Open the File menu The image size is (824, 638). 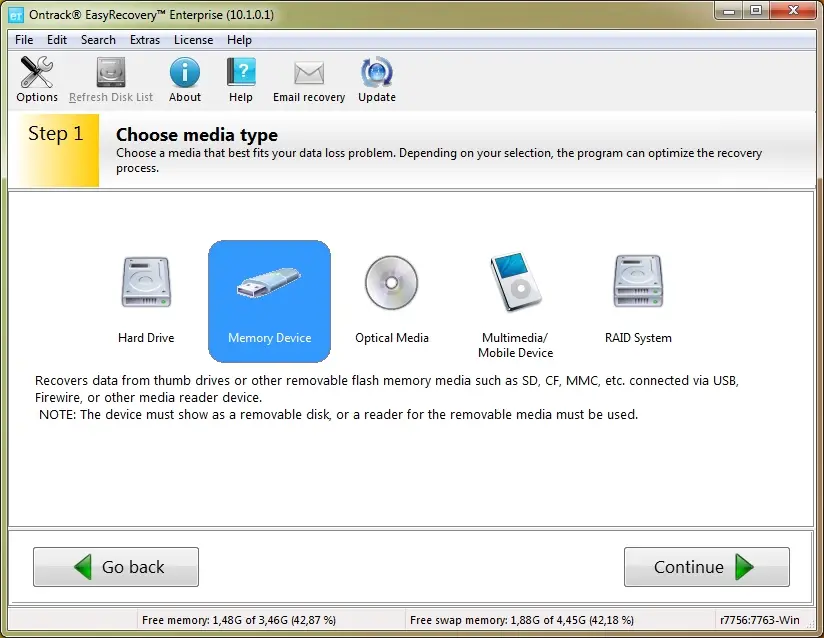(24, 40)
